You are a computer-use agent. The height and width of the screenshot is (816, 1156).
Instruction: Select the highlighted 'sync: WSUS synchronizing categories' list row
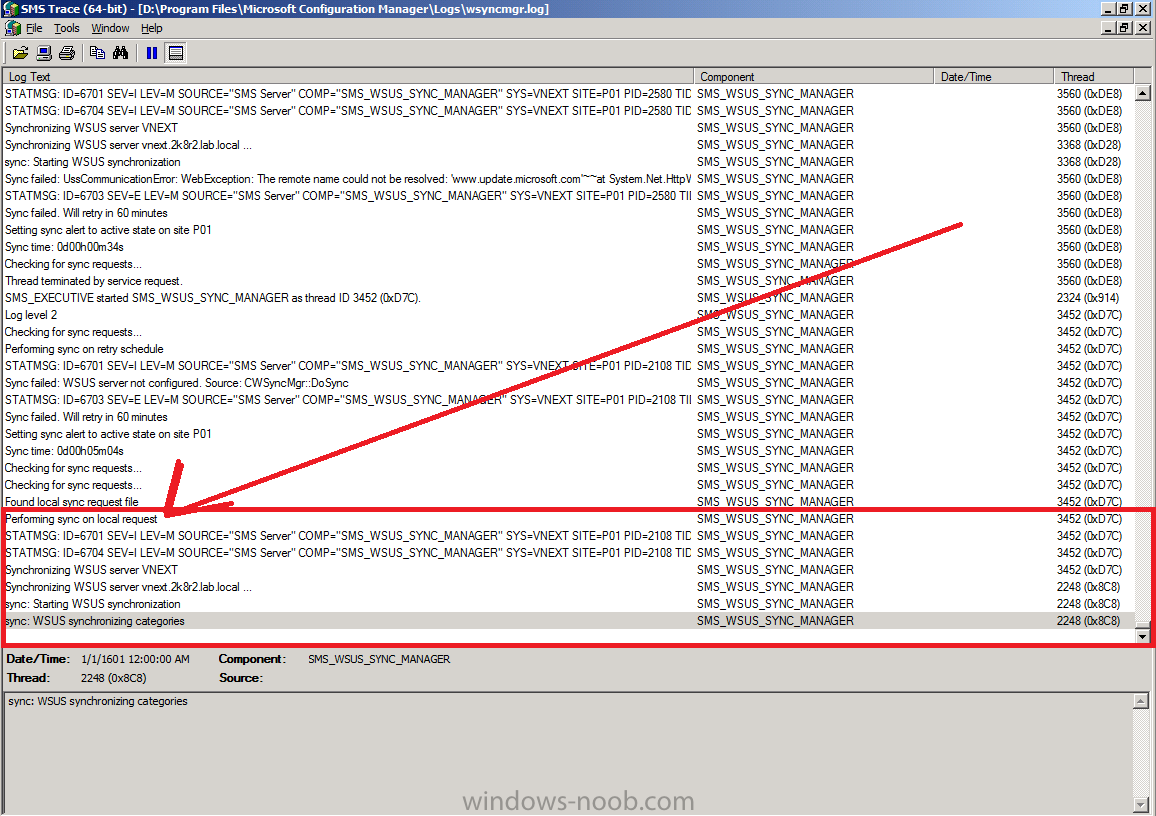(568, 621)
